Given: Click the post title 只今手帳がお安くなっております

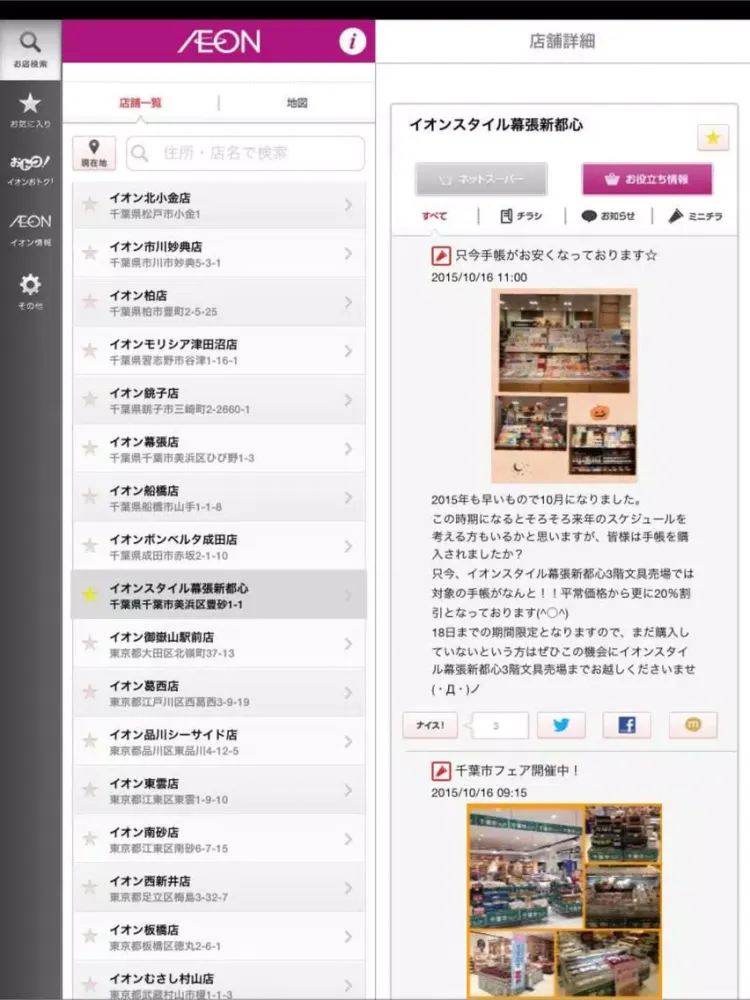Looking at the screenshot, I should click(x=556, y=255).
